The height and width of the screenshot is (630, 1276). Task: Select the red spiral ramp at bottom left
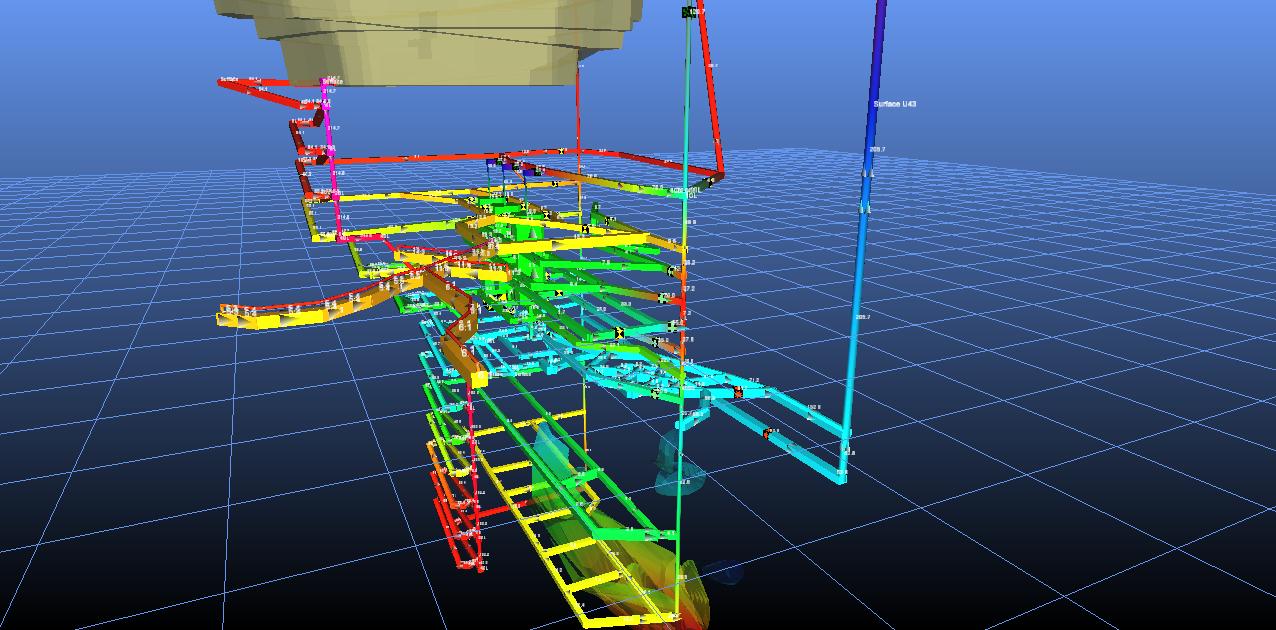coord(455,520)
